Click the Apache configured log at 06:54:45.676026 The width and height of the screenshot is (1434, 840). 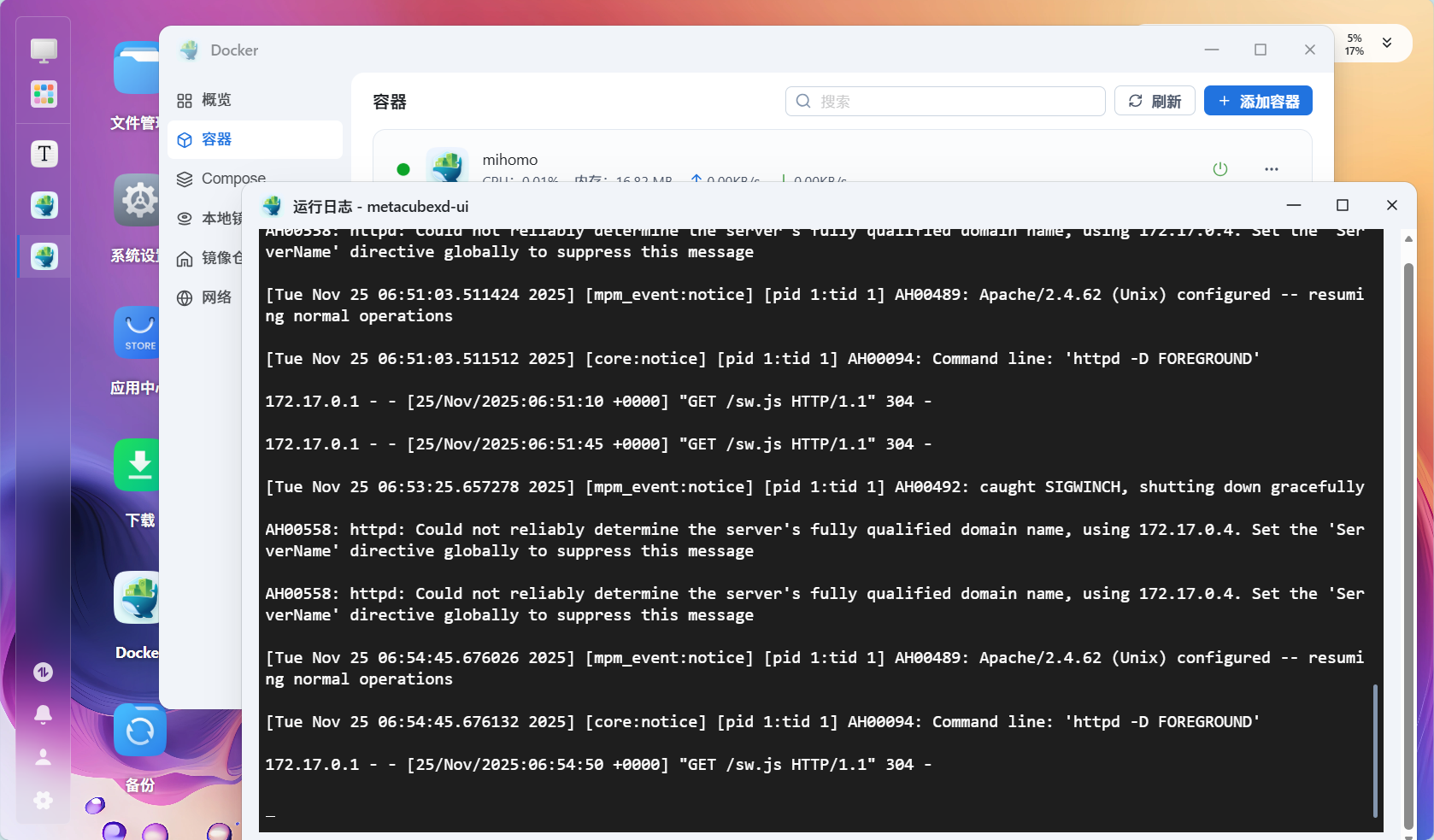coord(815,668)
